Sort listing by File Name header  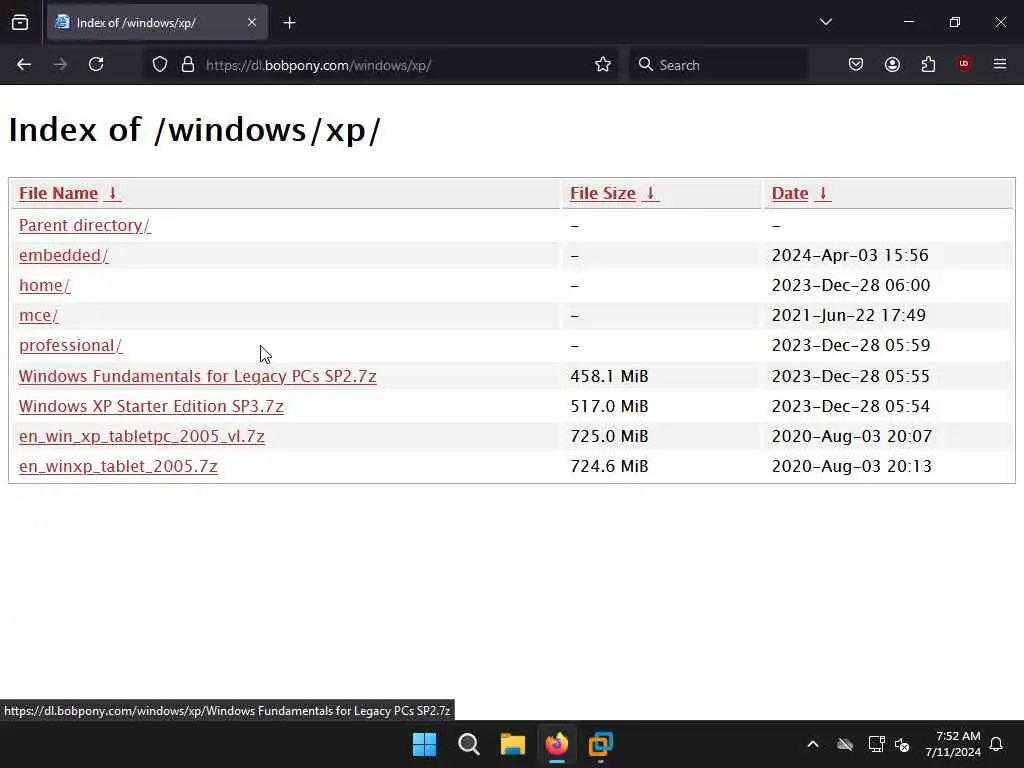click(x=58, y=193)
